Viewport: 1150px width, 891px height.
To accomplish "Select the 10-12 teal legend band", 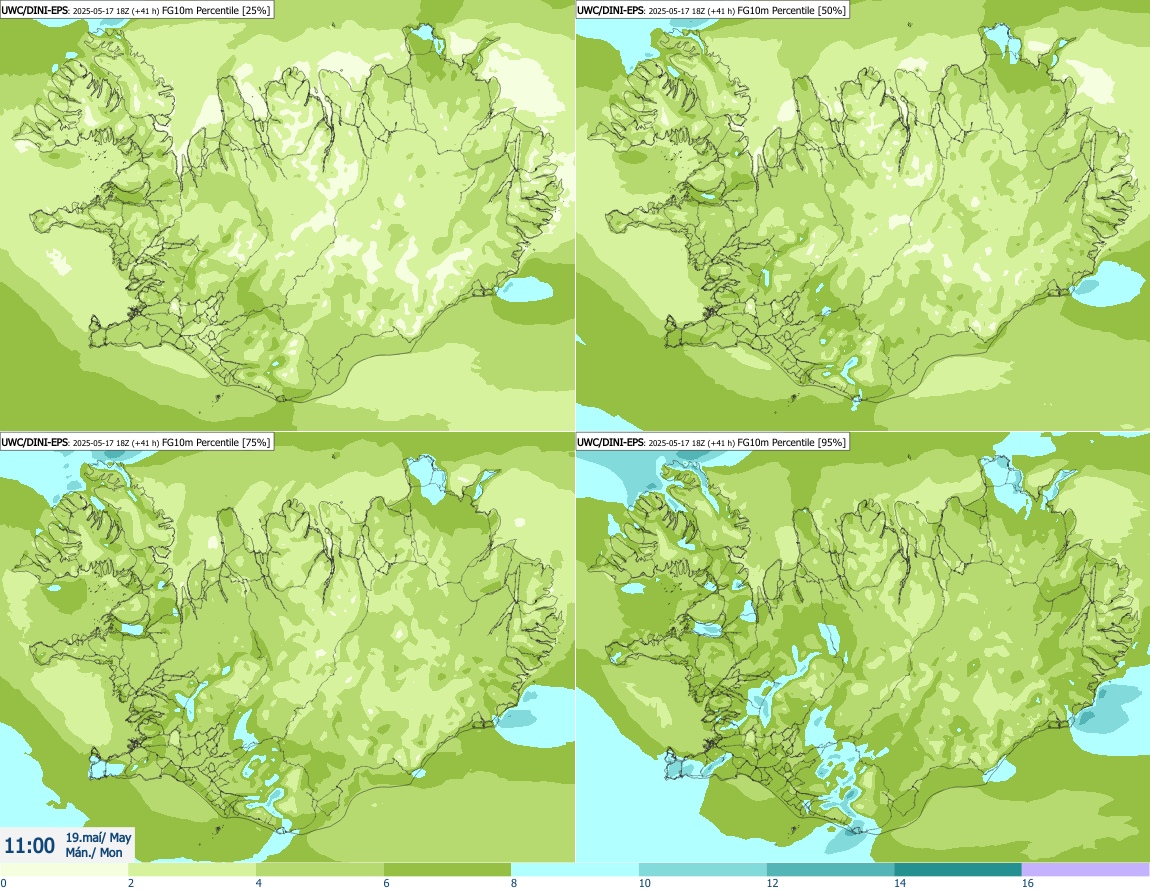I will (x=703, y=869).
